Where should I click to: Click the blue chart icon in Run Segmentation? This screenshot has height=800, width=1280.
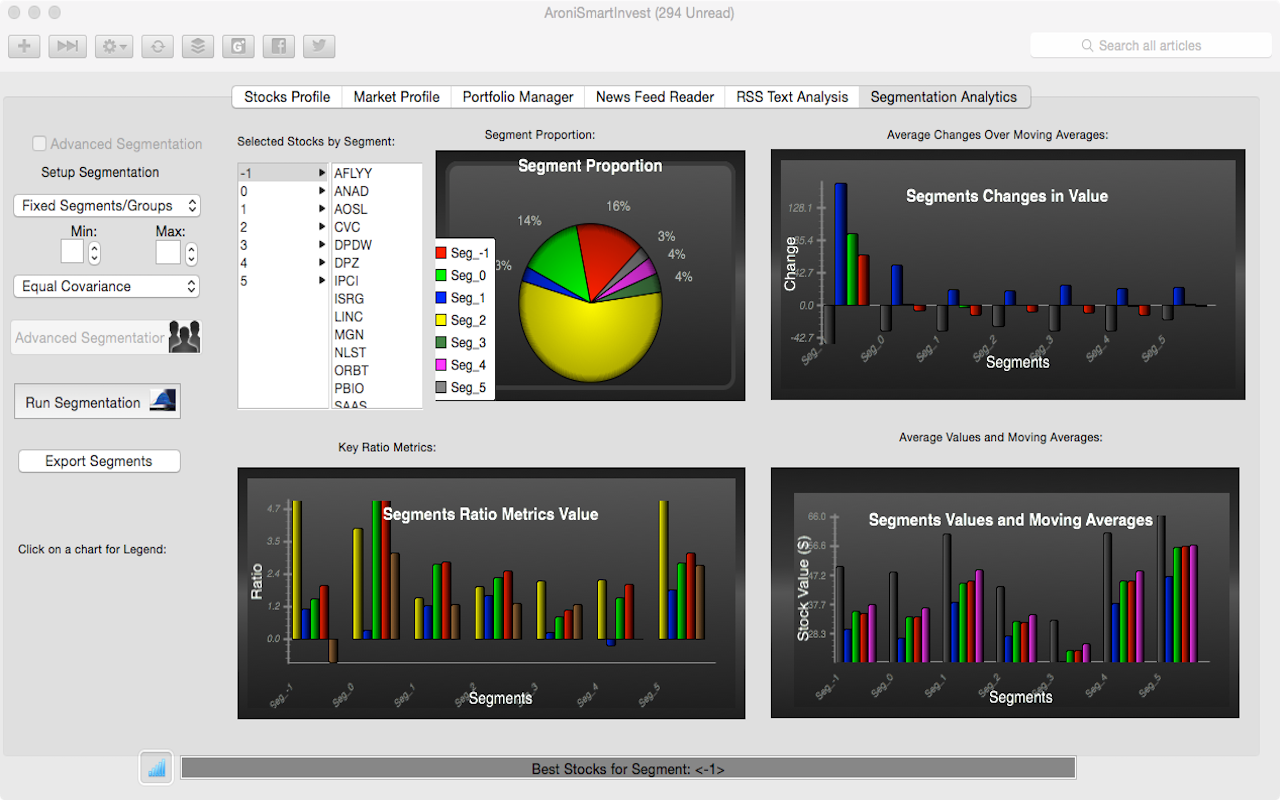[162, 401]
